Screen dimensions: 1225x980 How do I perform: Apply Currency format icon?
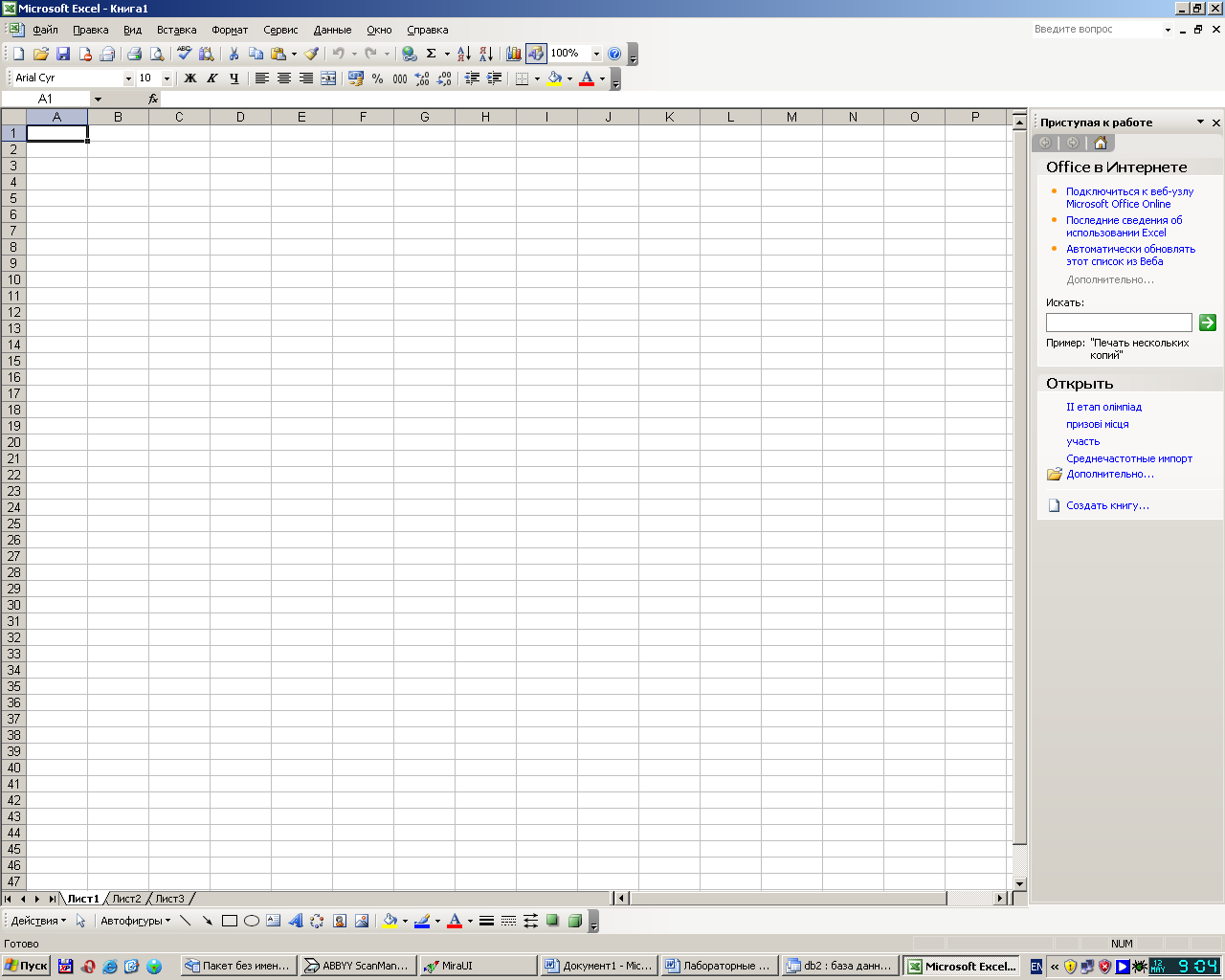click(355, 78)
